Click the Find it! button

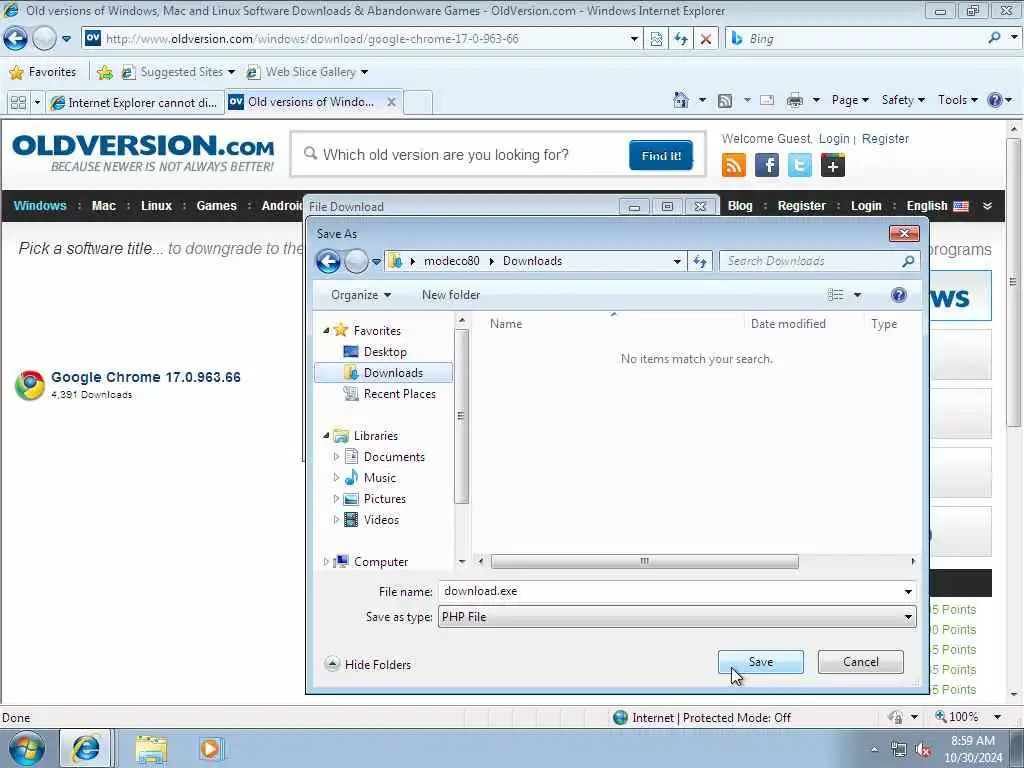pyautogui.click(x=661, y=155)
